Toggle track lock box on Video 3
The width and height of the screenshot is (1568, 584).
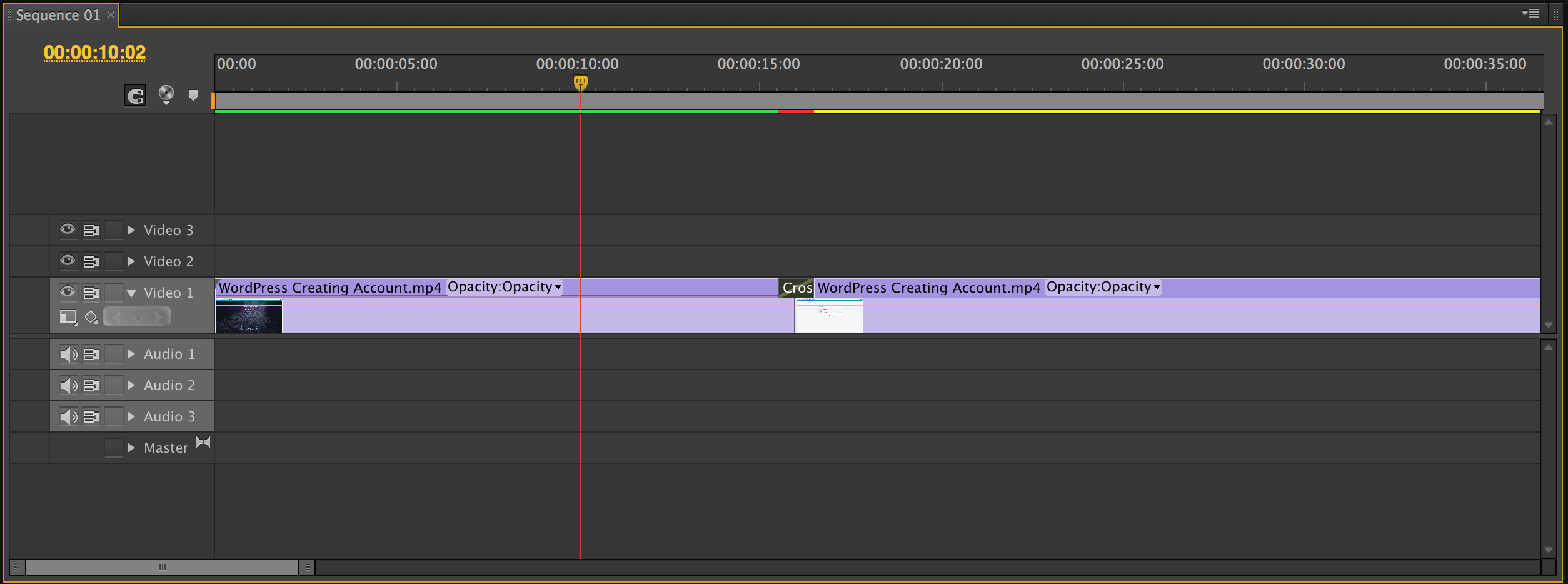point(113,231)
